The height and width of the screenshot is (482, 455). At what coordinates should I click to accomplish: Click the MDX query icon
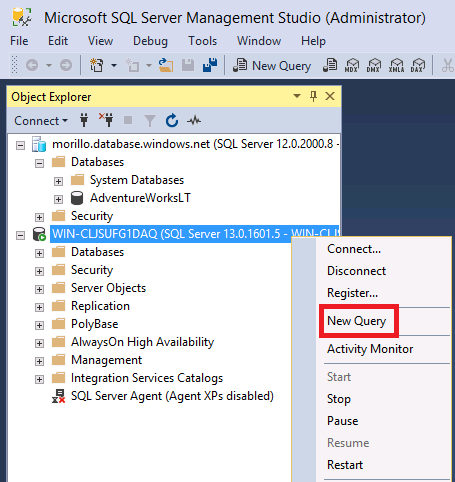352,65
